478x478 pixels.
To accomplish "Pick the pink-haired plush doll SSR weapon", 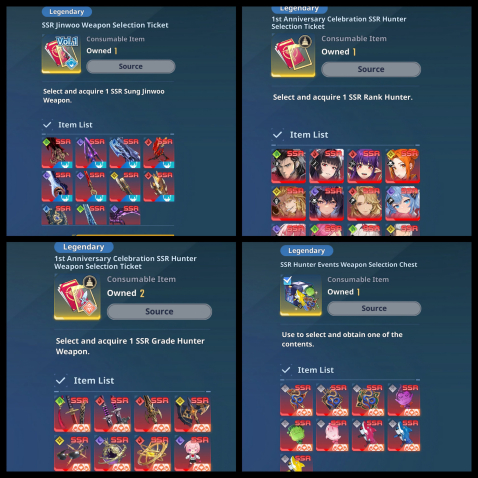I will (x=193, y=453).
